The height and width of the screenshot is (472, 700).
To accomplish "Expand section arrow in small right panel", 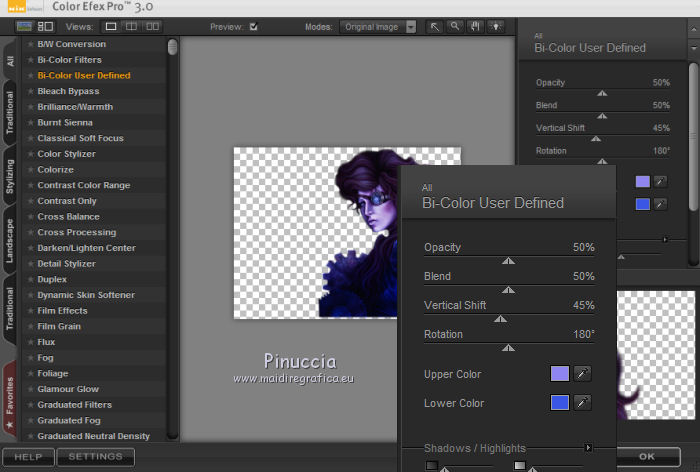I will tap(665, 239).
